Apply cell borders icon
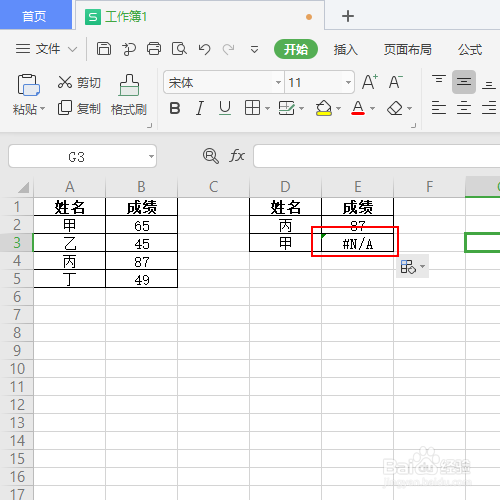Screen dimensions: 500x500 (252, 108)
